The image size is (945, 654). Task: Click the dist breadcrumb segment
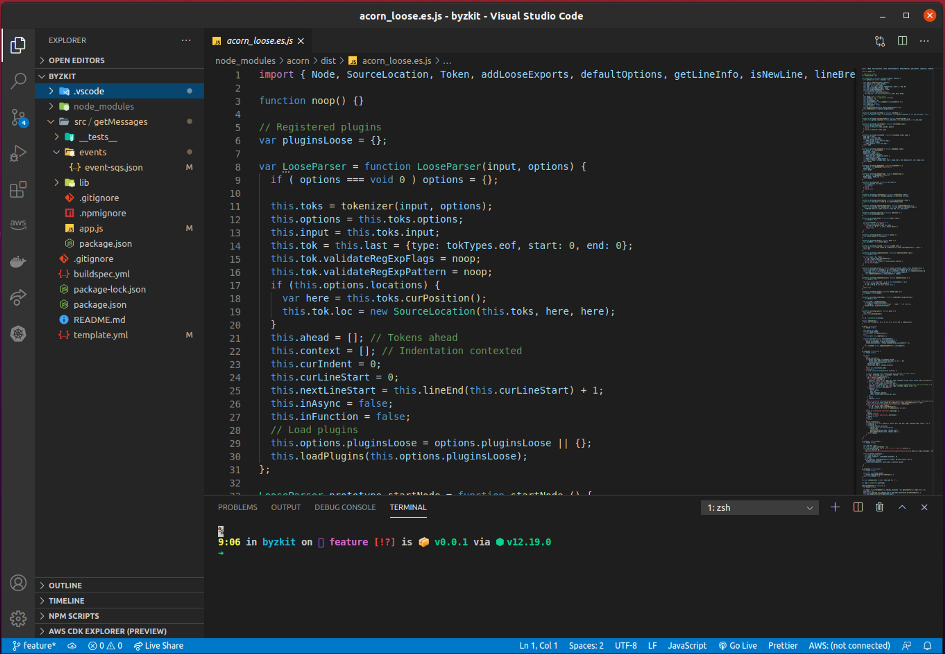pos(328,61)
